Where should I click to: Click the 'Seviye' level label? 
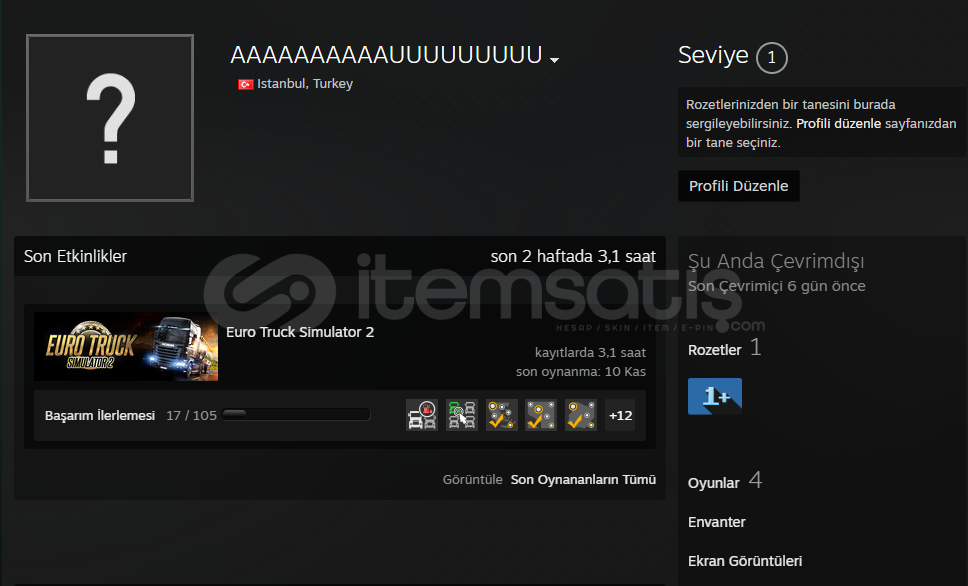[713, 56]
